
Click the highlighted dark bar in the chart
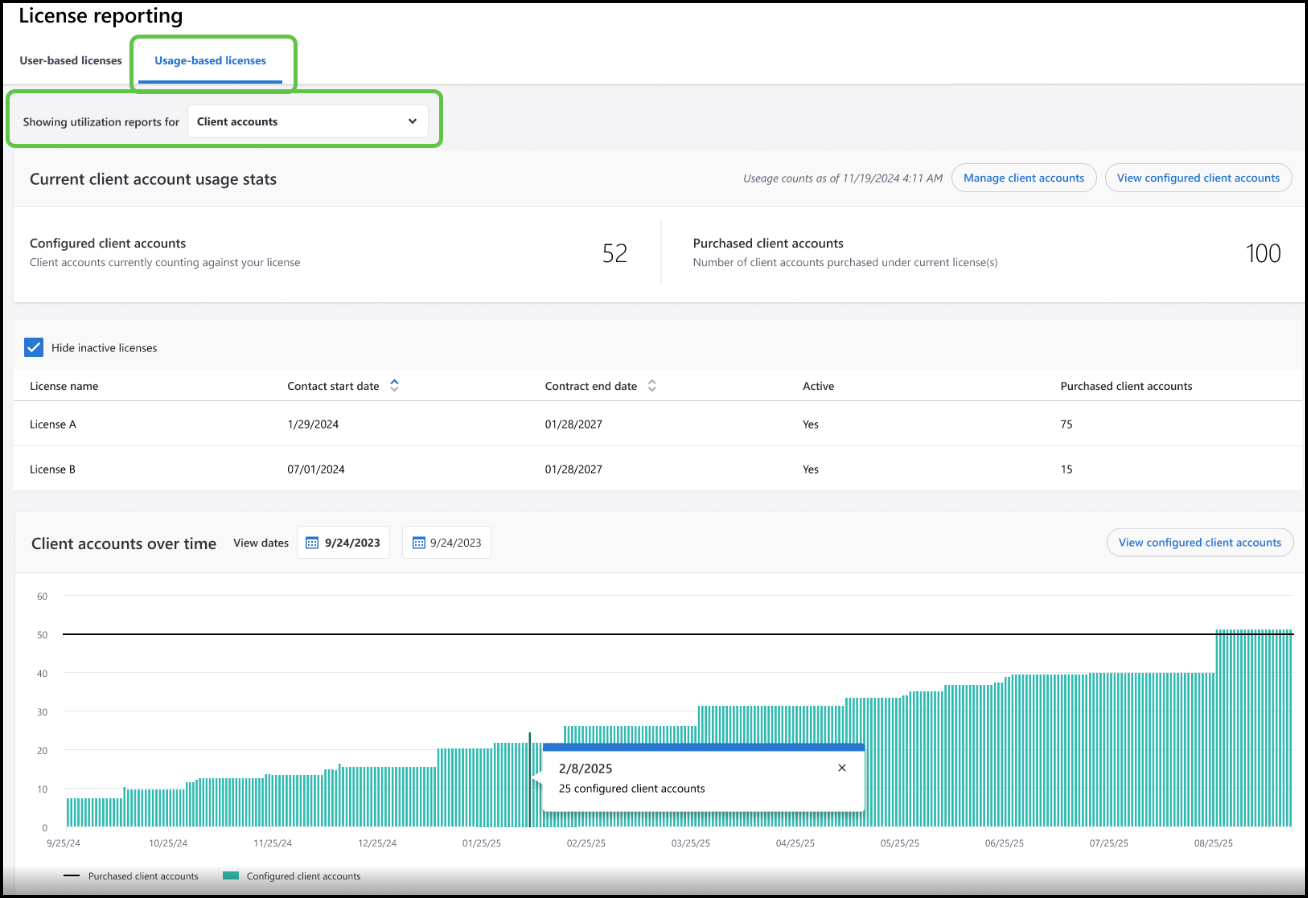click(x=530, y=780)
